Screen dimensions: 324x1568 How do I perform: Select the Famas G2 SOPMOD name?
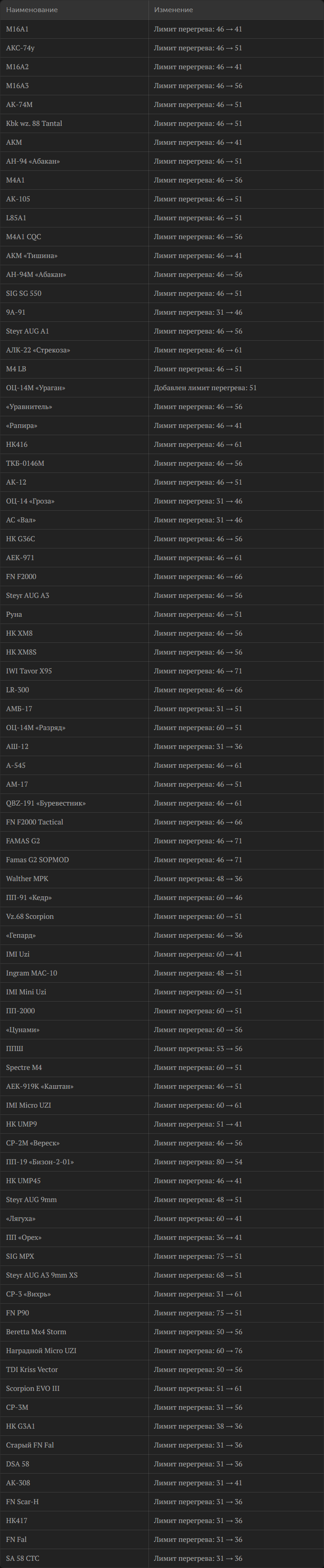[37, 860]
